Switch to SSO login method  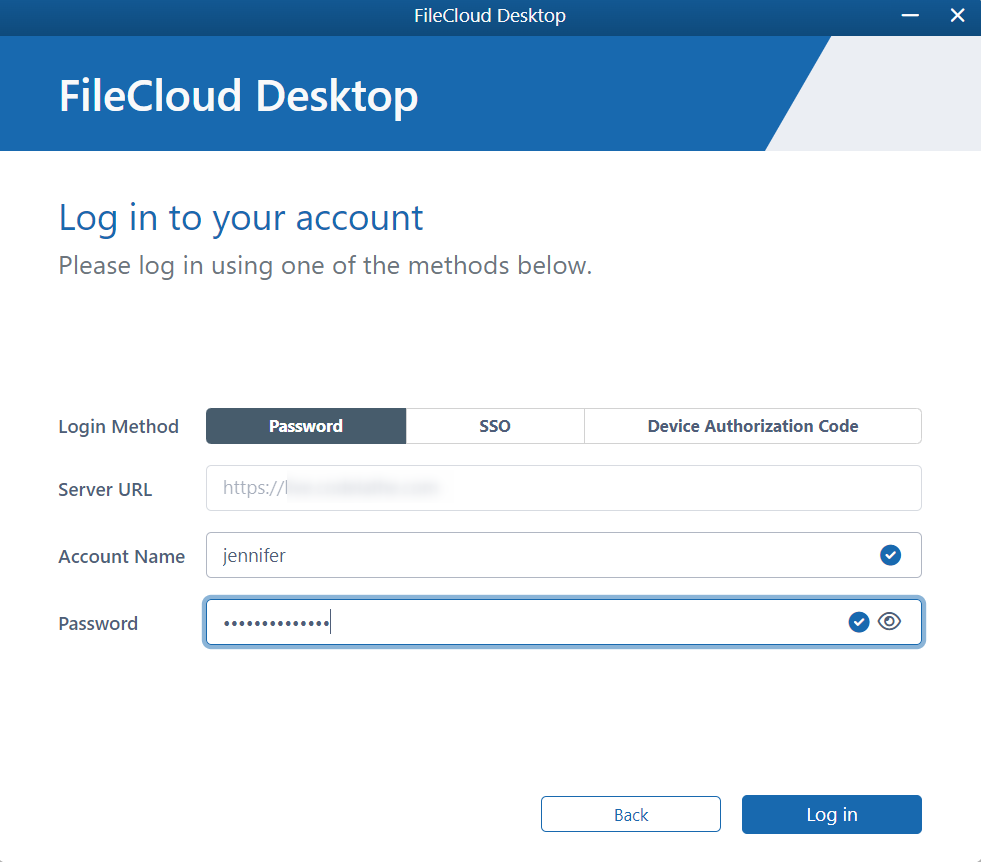click(x=495, y=426)
